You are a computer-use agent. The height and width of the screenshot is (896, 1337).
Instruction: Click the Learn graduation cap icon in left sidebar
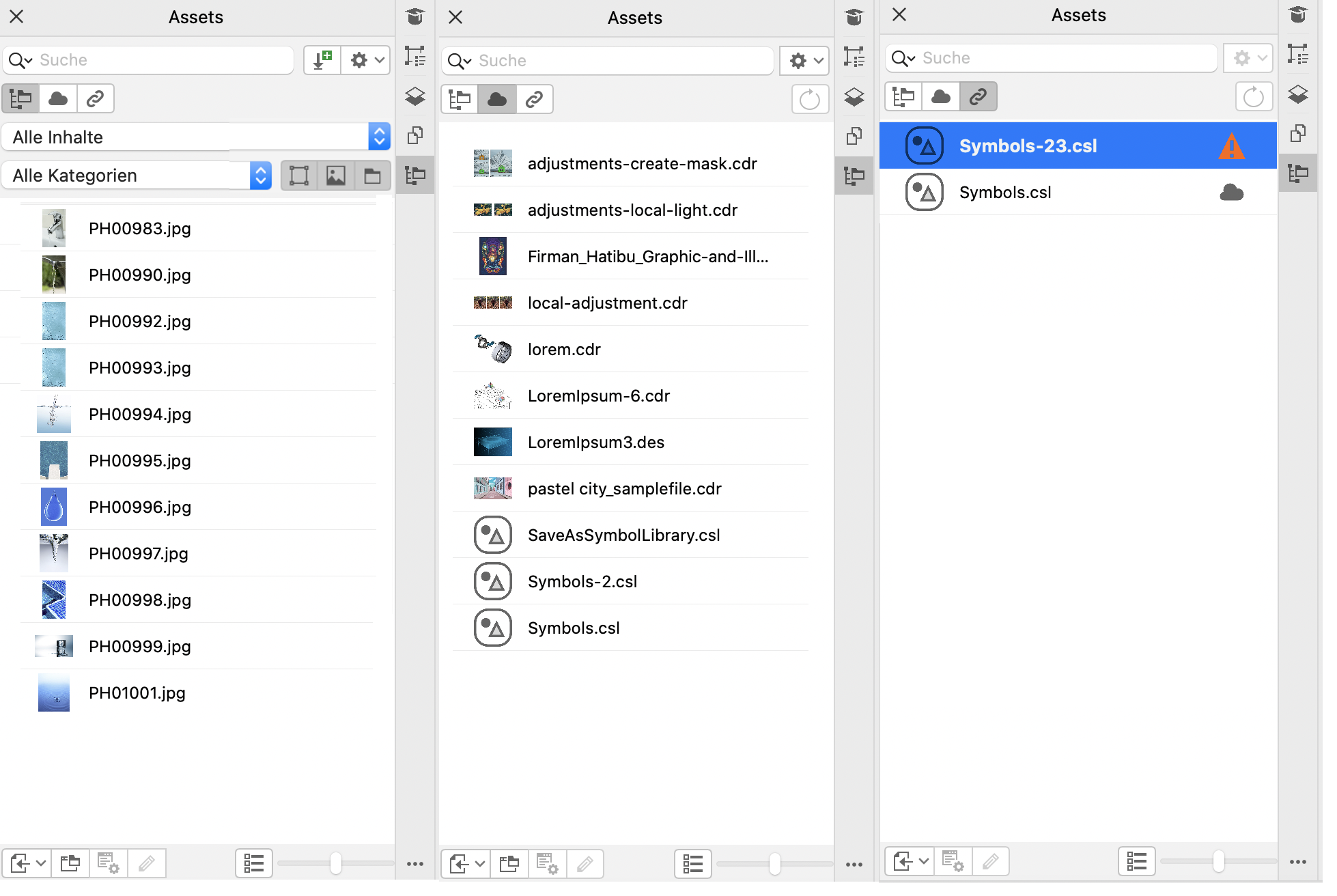point(414,16)
